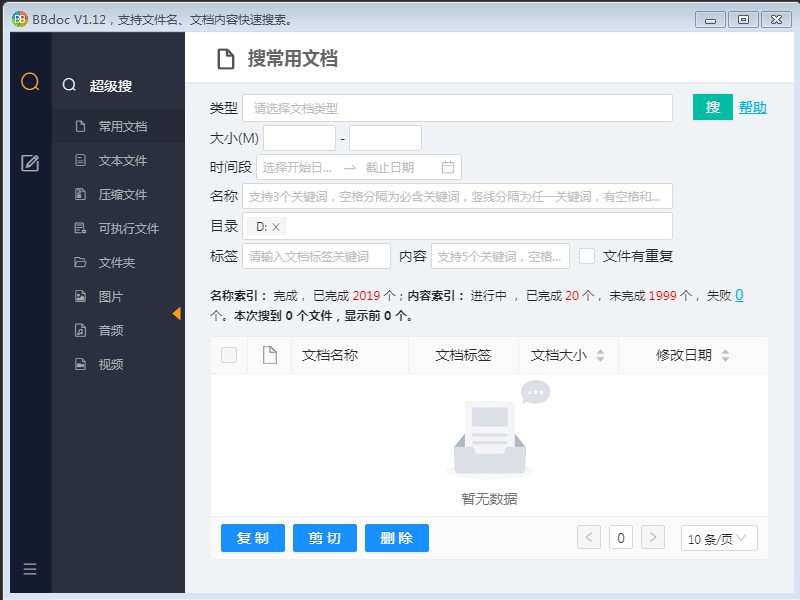Image resolution: width=800 pixels, height=600 pixels.
Task: Click the 暂无数据 empty state text
Action: pos(489,498)
